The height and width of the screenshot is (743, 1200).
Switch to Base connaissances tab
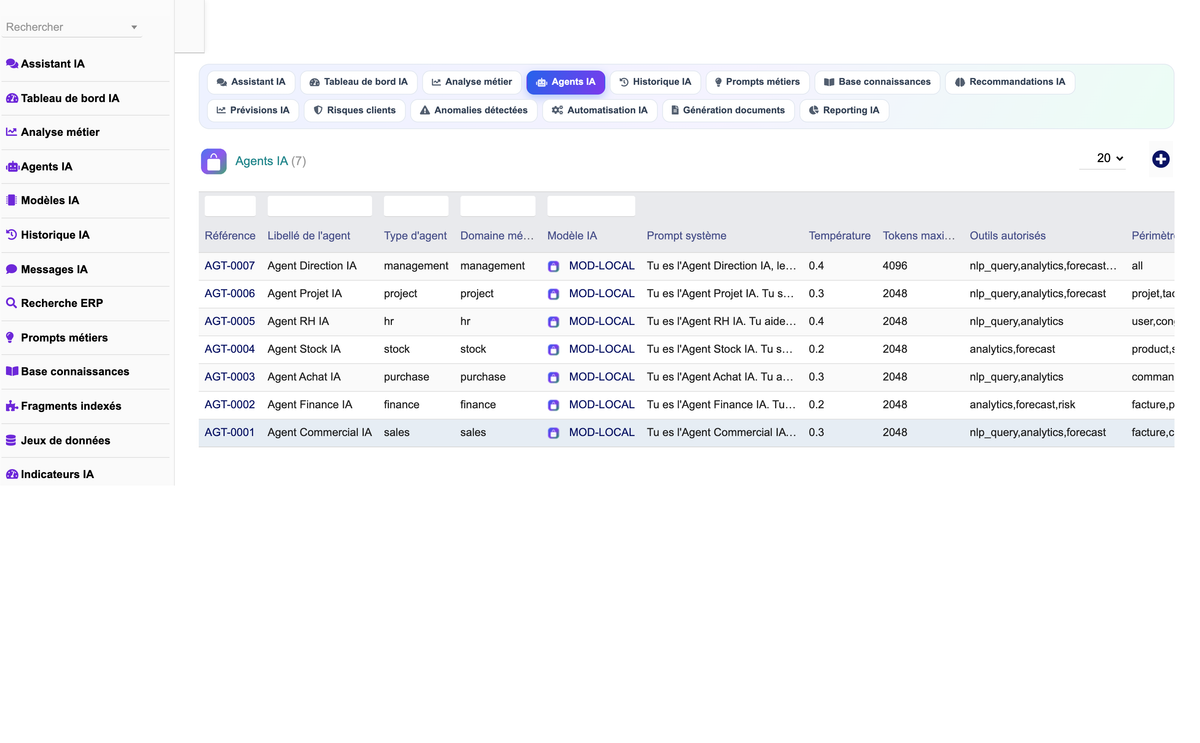(x=877, y=82)
